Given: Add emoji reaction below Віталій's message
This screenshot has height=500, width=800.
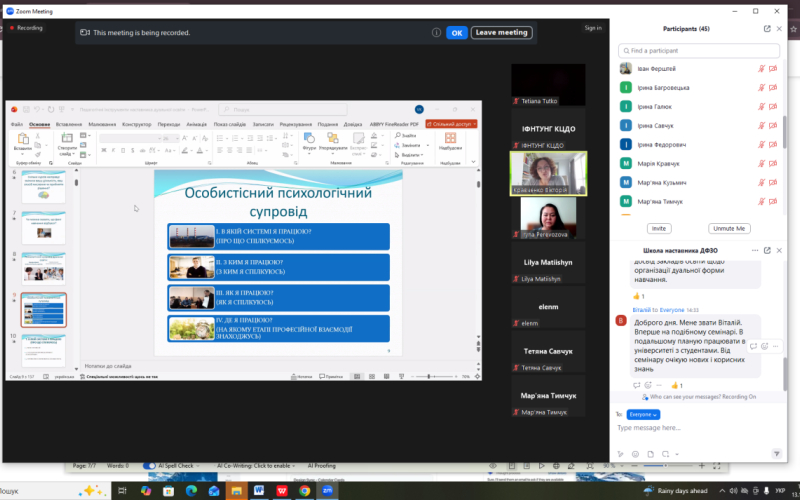Looking at the screenshot, I should (x=648, y=386).
